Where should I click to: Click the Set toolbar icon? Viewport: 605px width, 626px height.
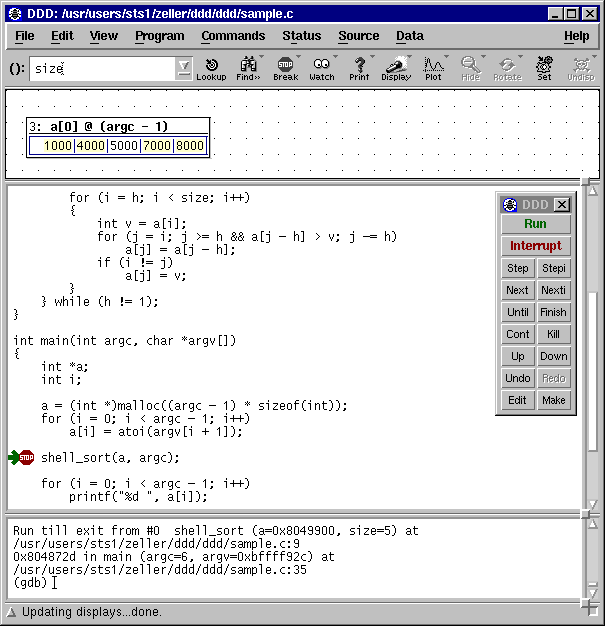(544, 69)
